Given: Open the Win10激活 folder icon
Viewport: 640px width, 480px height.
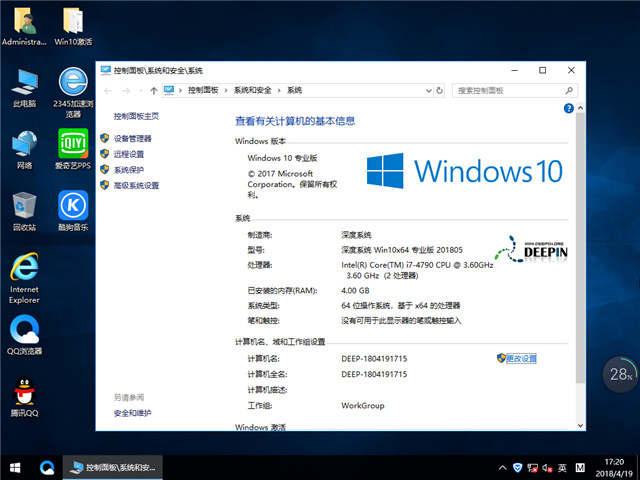Looking at the screenshot, I should tap(73, 26).
